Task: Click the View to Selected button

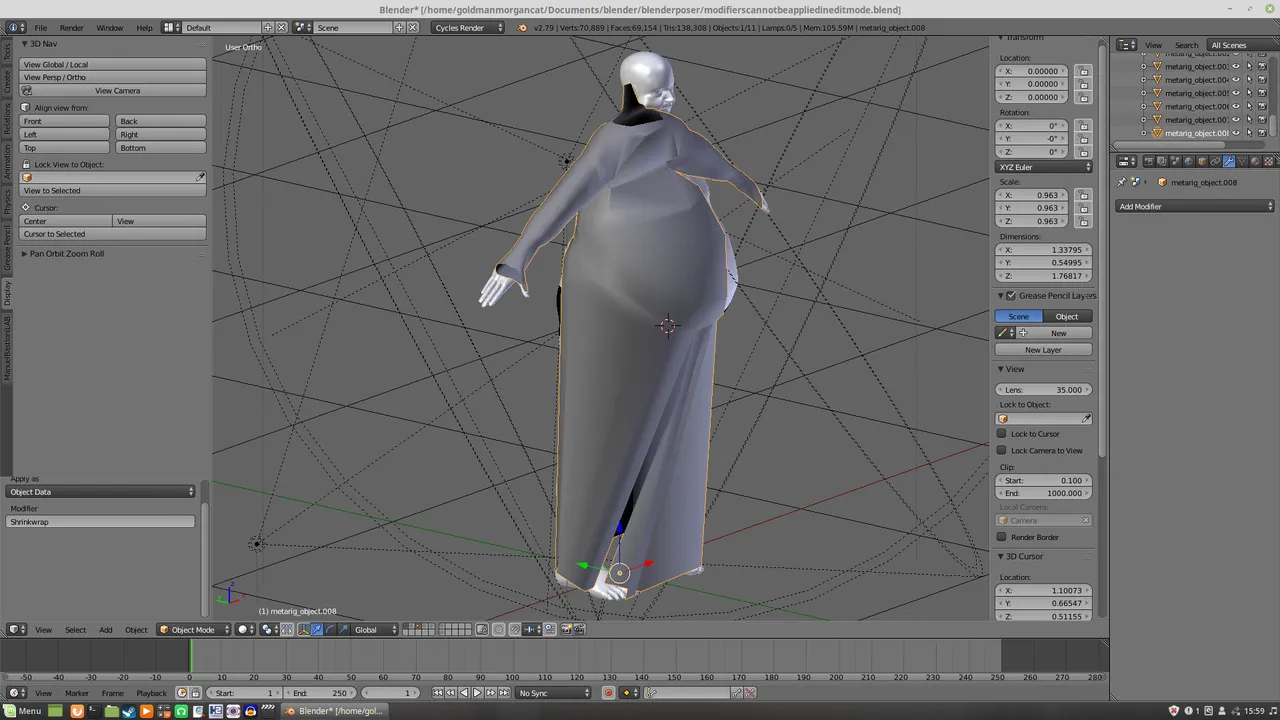Action: tap(113, 190)
